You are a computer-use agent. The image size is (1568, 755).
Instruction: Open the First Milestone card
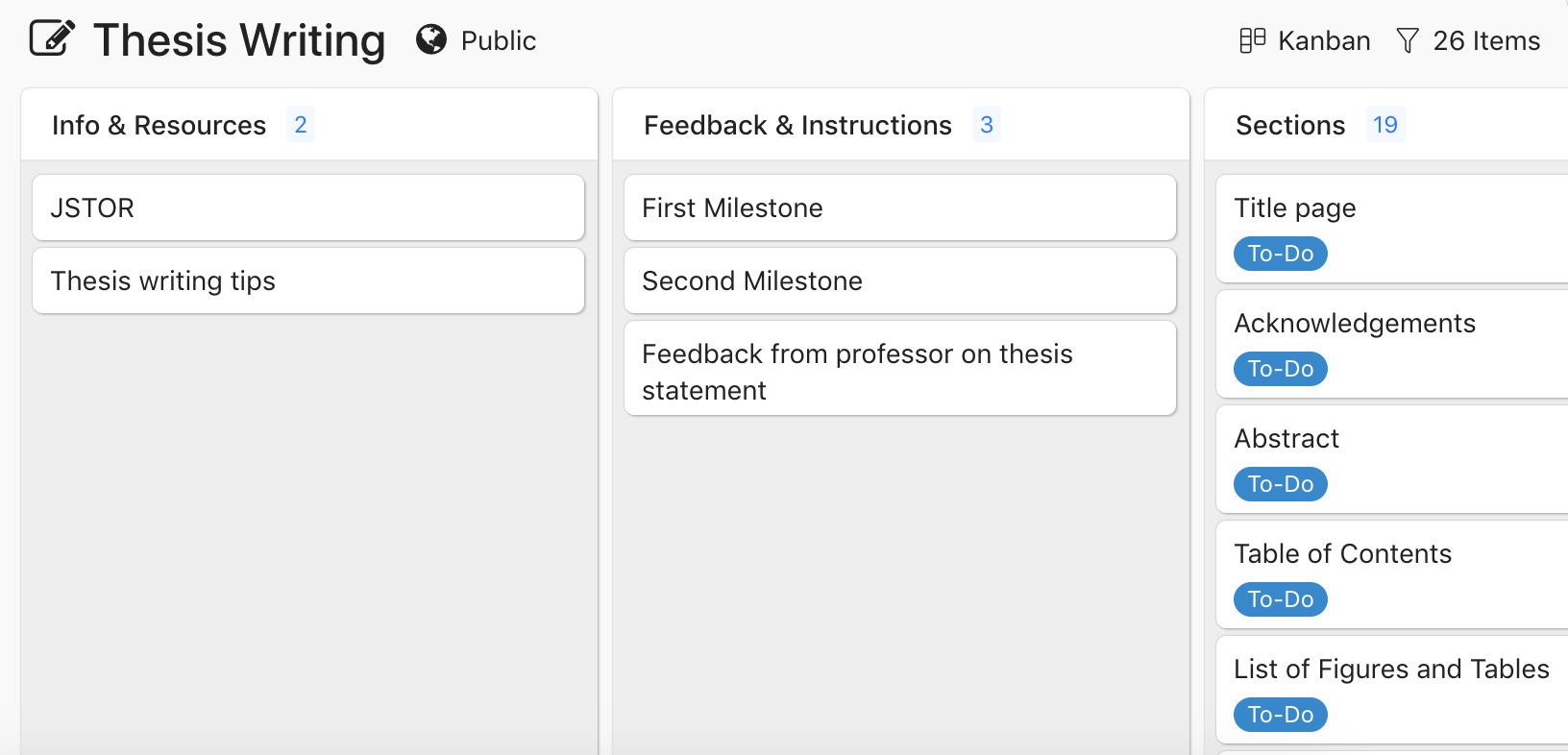(900, 207)
